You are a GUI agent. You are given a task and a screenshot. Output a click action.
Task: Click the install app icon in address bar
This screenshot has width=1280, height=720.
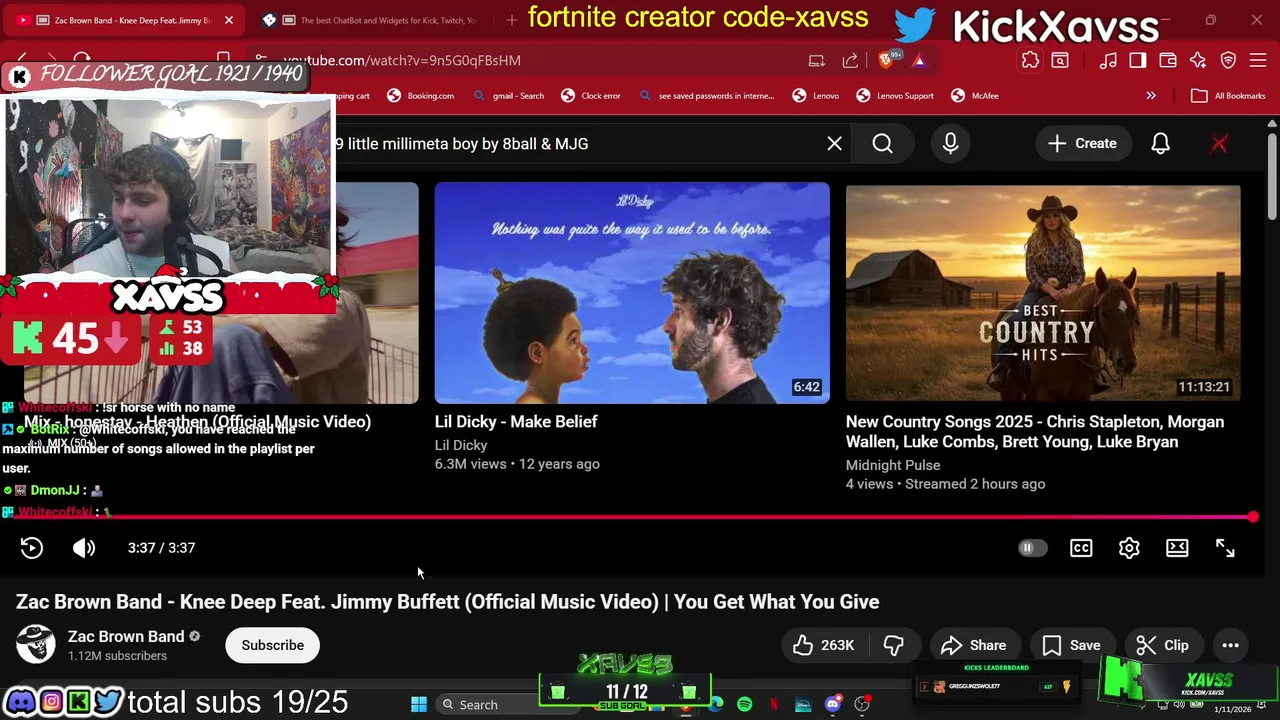(x=817, y=61)
